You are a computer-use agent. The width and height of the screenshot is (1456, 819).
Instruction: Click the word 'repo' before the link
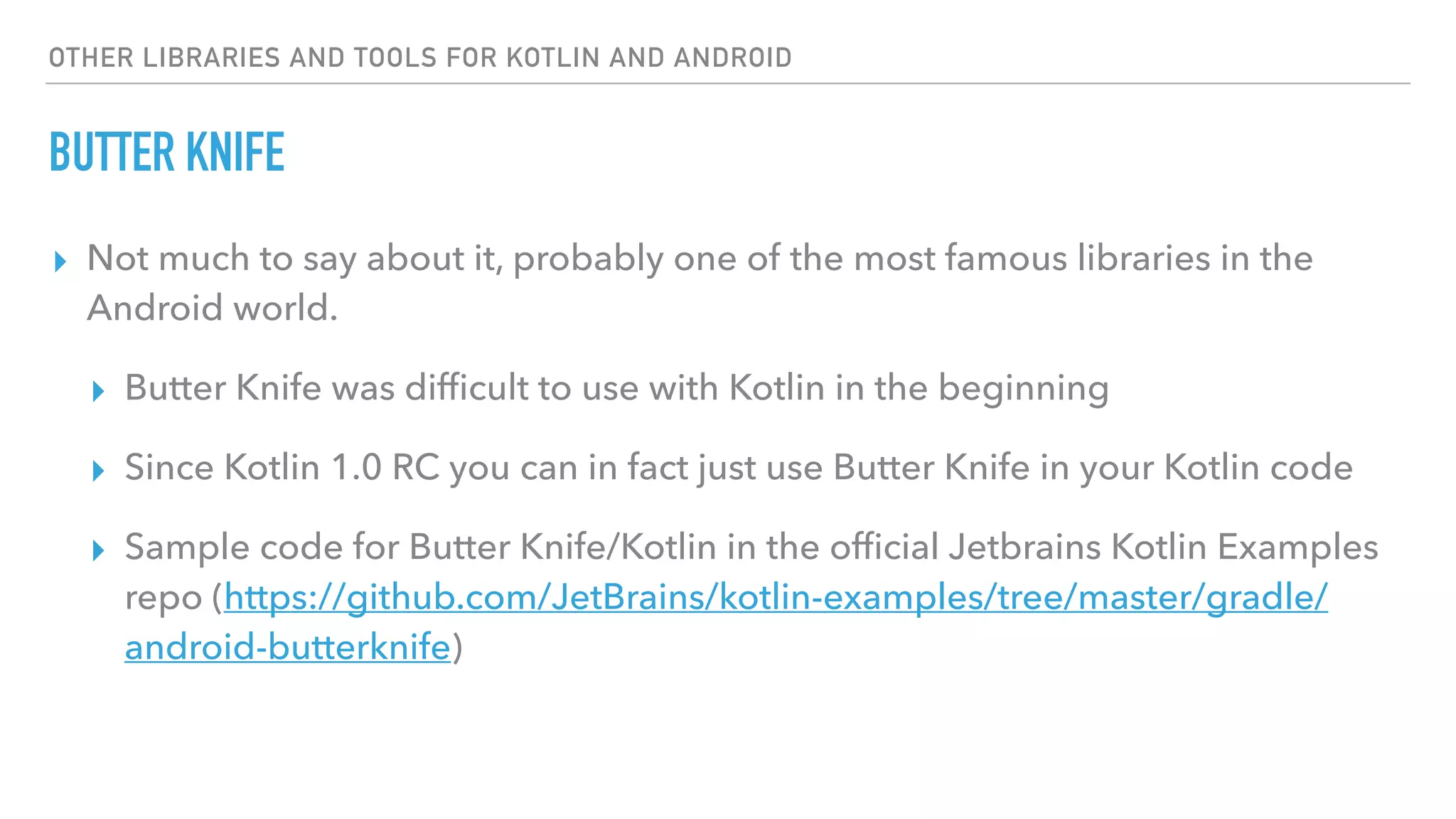(x=164, y=599)
